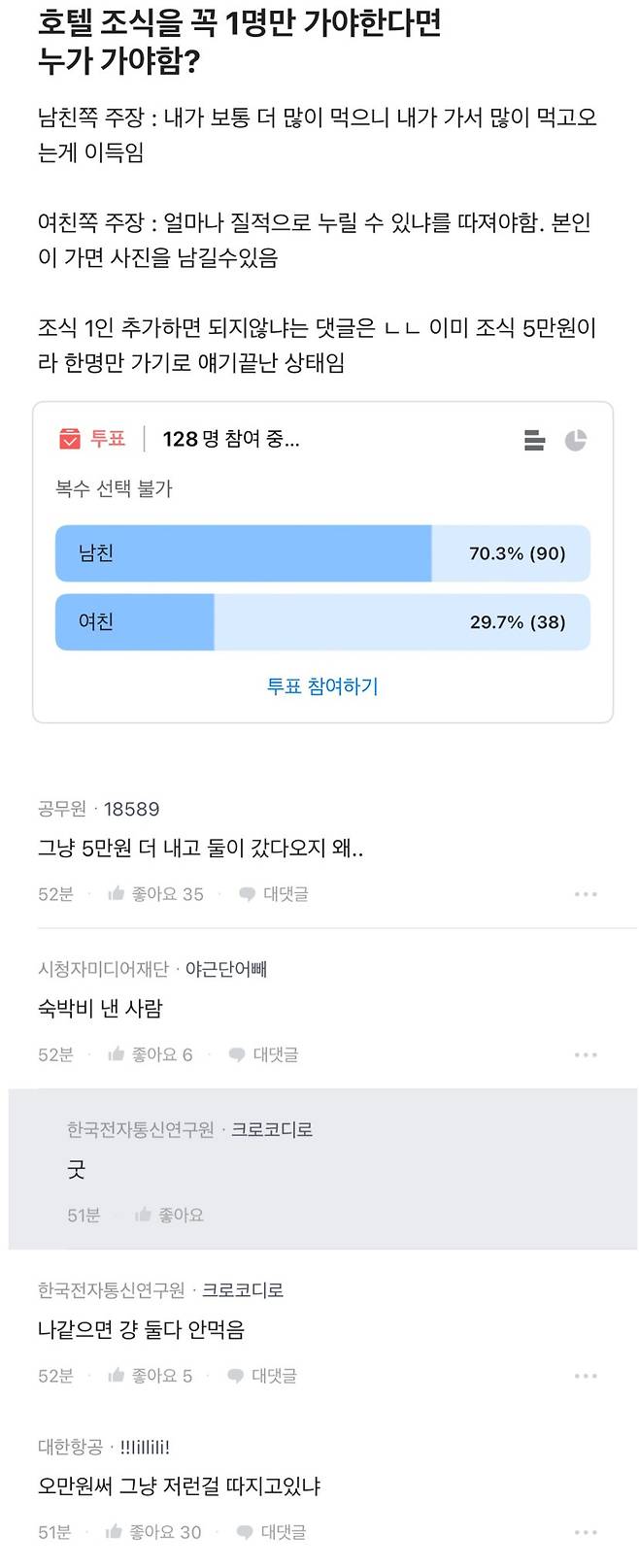Click the red 투표 poll icon
The width and height of the screenshot is (639, 1568).
pos(70,439)
